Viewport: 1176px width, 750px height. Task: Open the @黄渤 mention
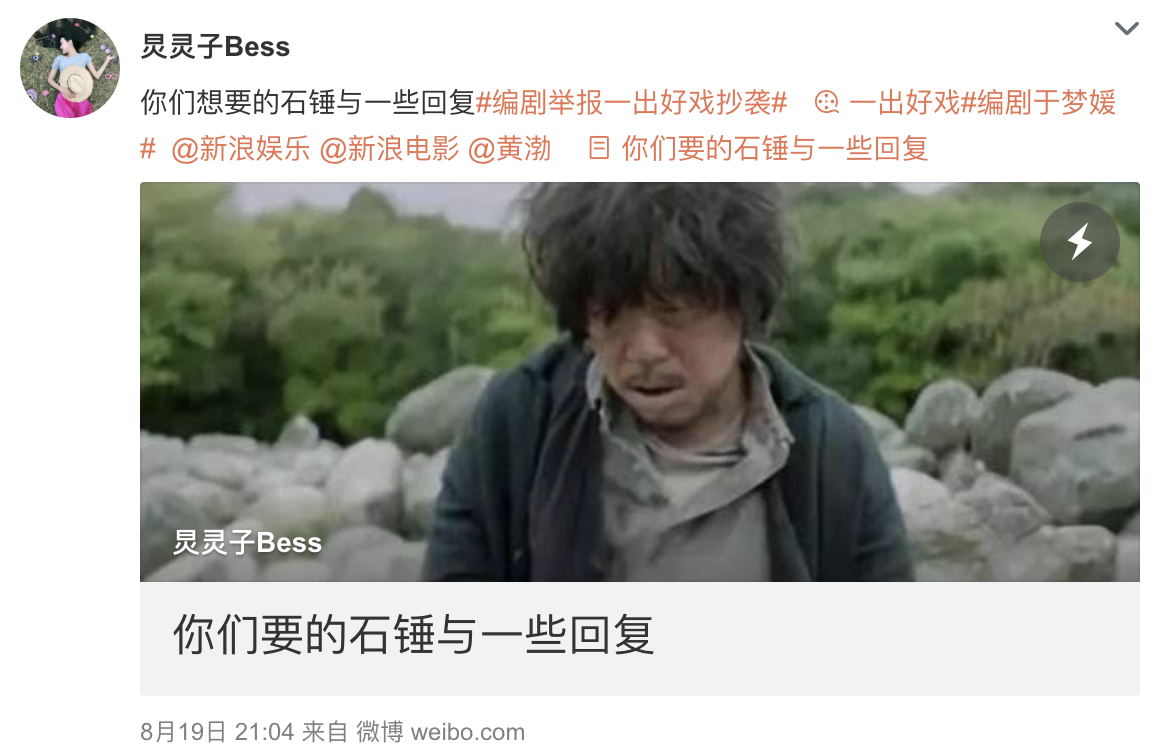510,148
